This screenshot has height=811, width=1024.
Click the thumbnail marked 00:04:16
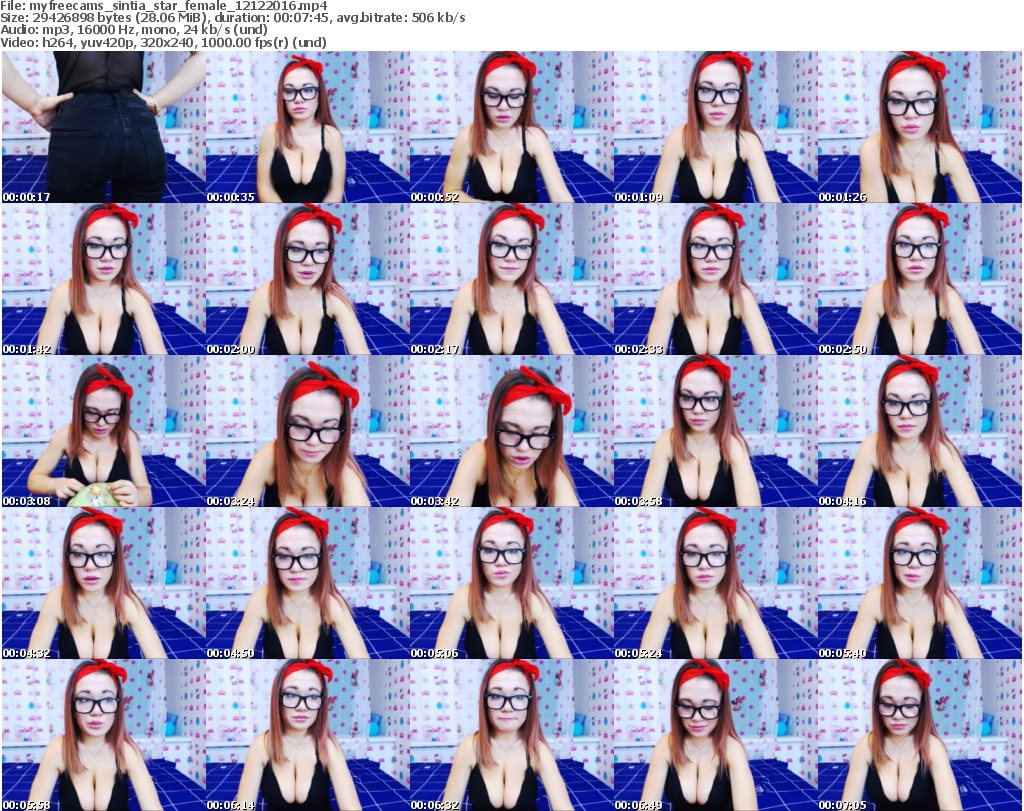click(920, 432)
